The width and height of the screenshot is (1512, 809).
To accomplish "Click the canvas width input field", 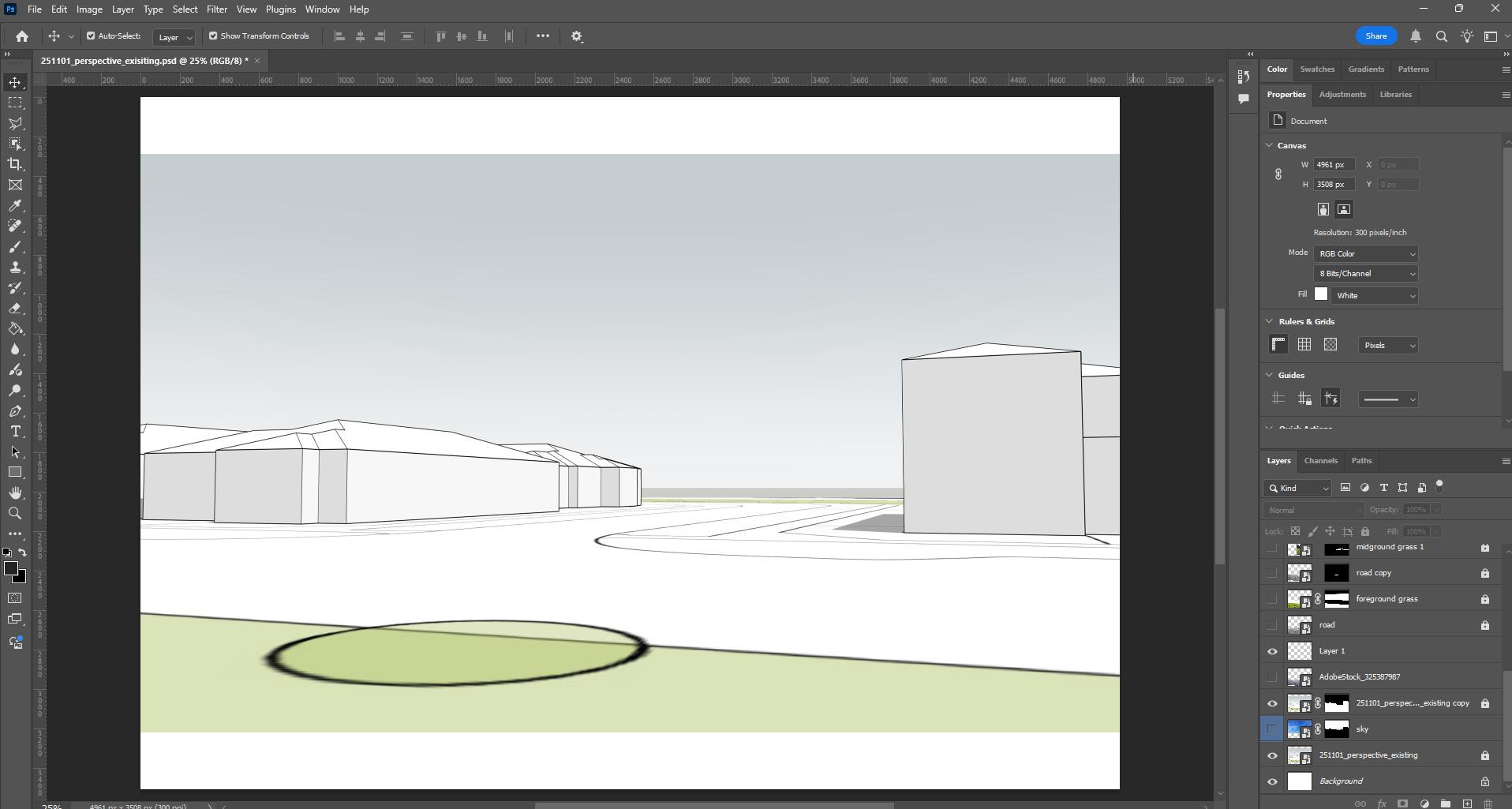I will (x=1334, y=164).
